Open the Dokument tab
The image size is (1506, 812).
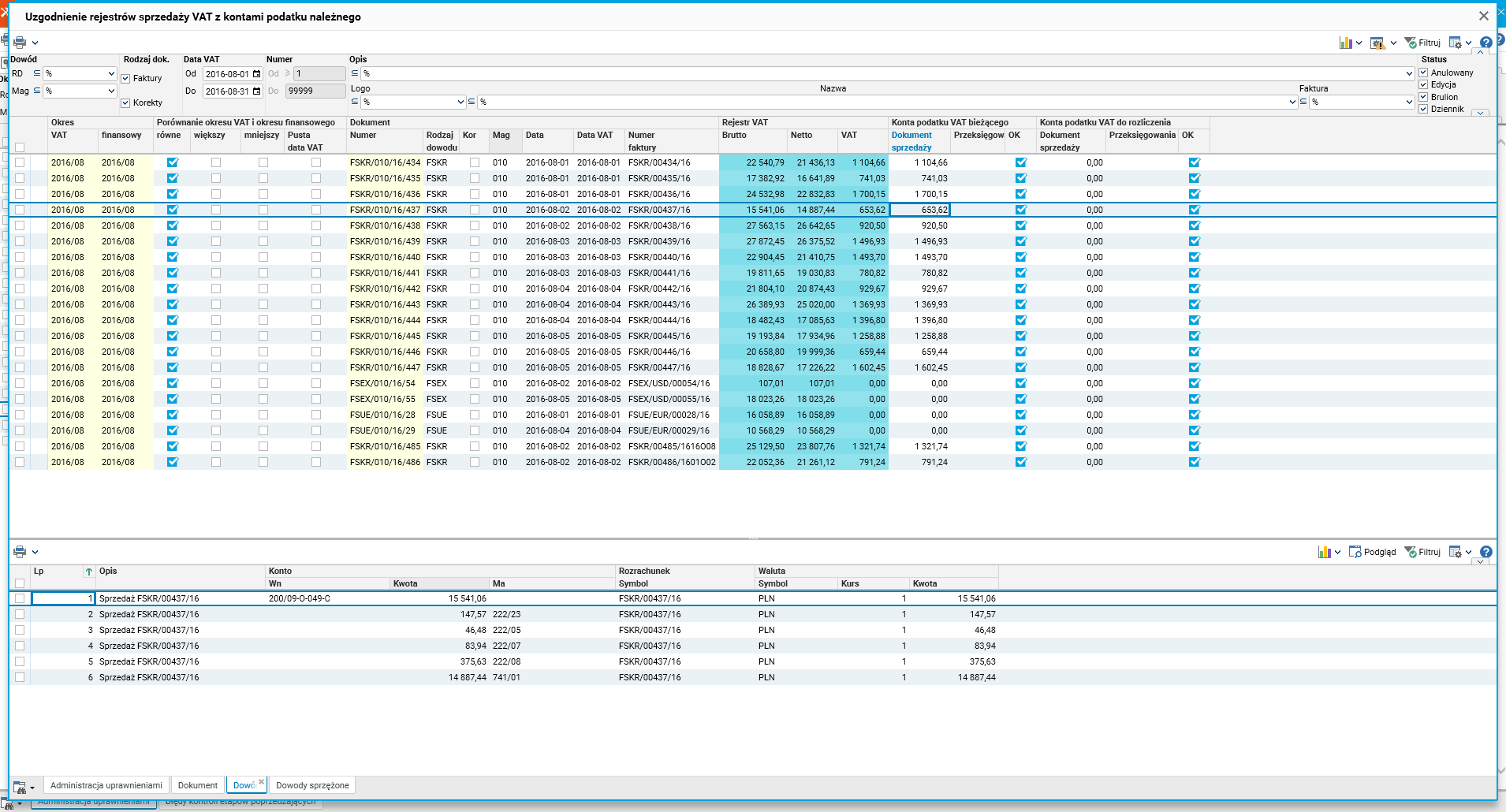click(197, 785)
